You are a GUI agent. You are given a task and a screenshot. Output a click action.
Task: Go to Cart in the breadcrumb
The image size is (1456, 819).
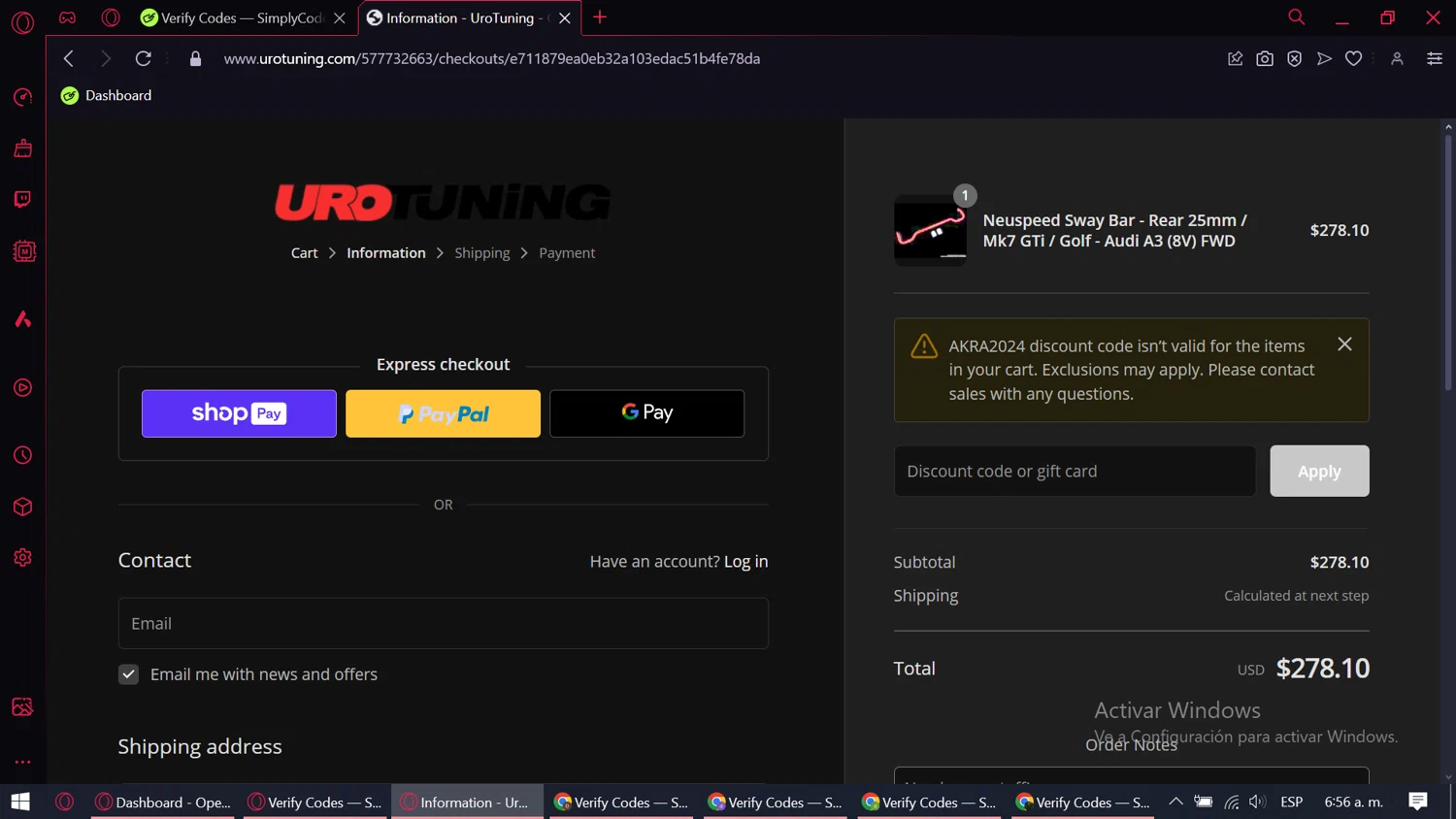pyautogui.click(x=304, y=253)
